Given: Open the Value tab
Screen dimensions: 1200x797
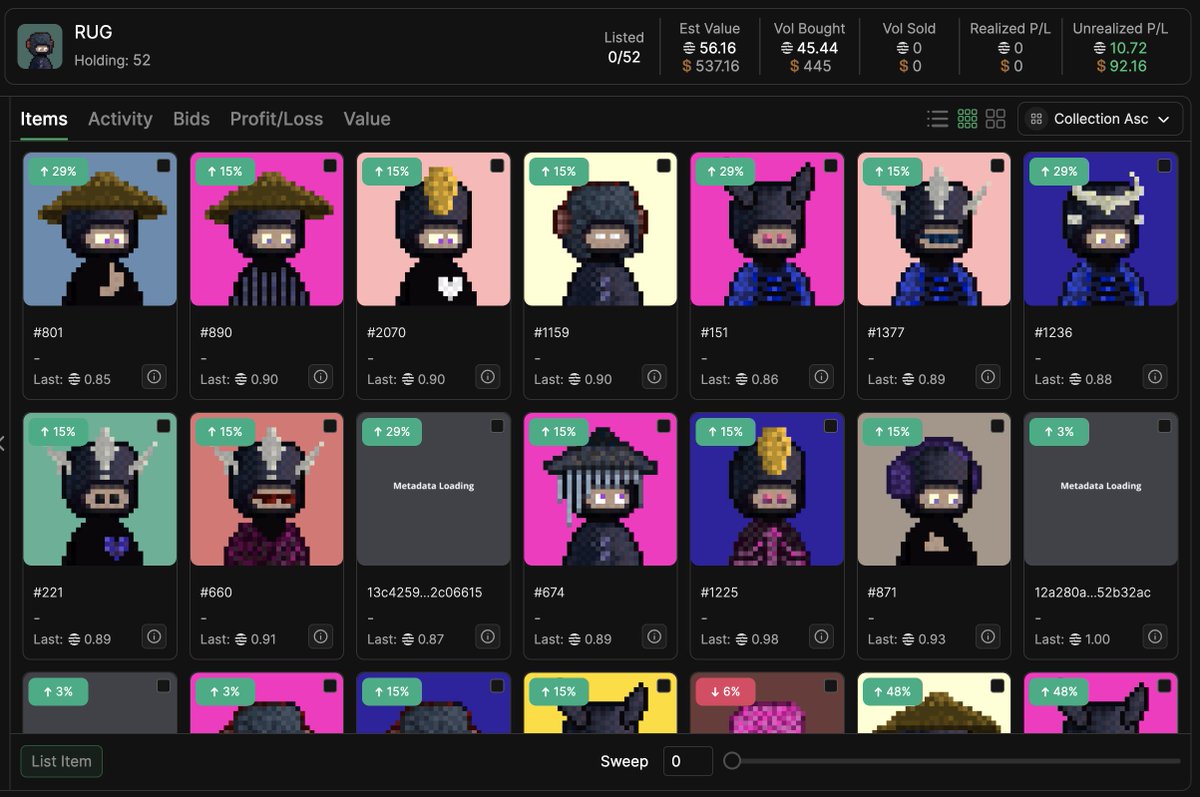Looking at the screenshot, I should click(367, 119).
